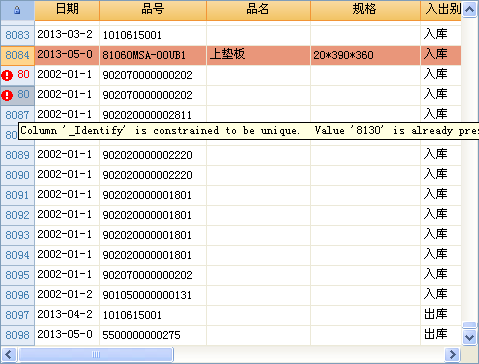Click empty 规格 cell in row 8094
This screenshot has height=364, width=479.
(365, 255)
